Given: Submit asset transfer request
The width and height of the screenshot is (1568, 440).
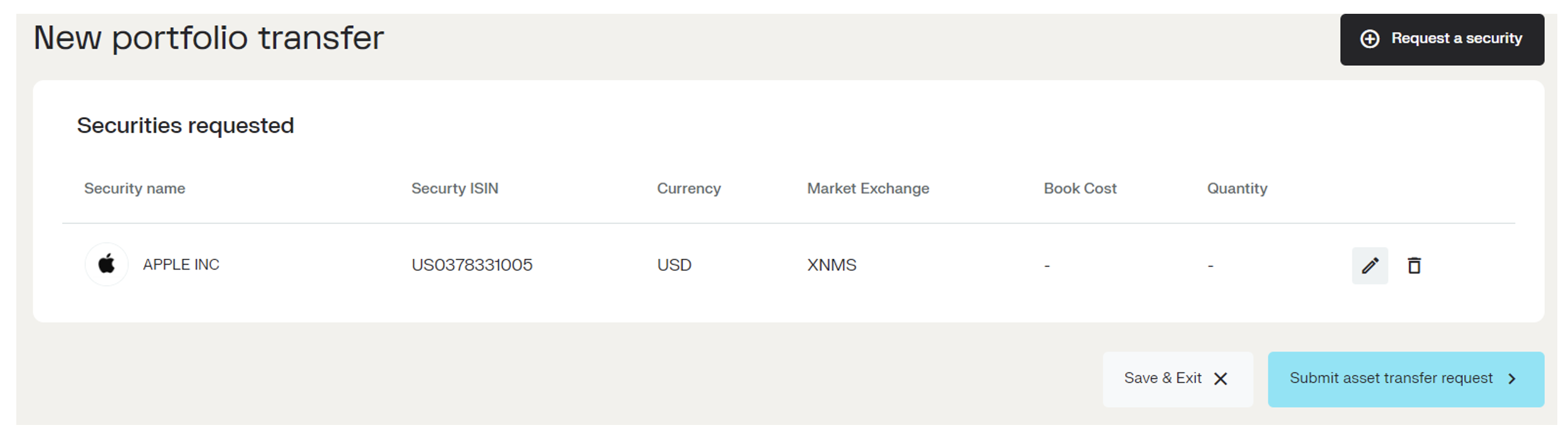Looking at the screenshot, I should 1406,379.
